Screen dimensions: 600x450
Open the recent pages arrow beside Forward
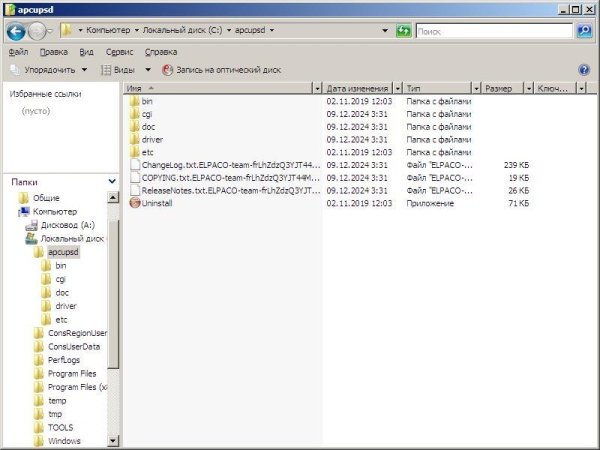point(50,31)
